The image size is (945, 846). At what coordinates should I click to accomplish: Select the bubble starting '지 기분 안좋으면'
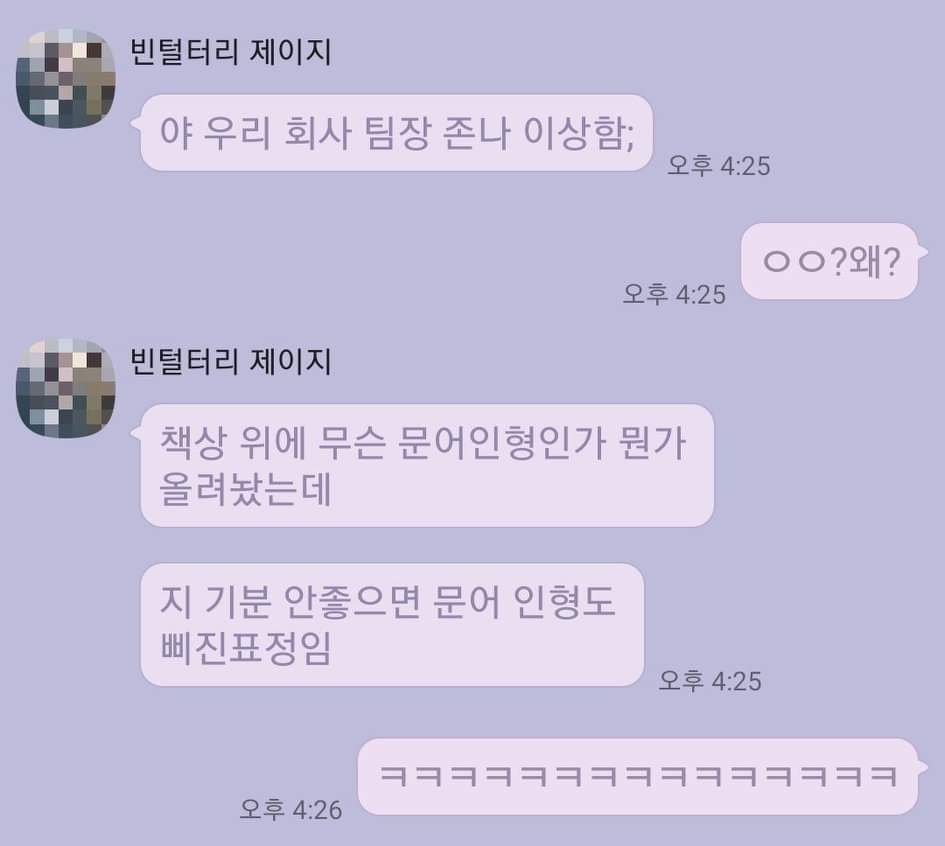coord(392,624)
